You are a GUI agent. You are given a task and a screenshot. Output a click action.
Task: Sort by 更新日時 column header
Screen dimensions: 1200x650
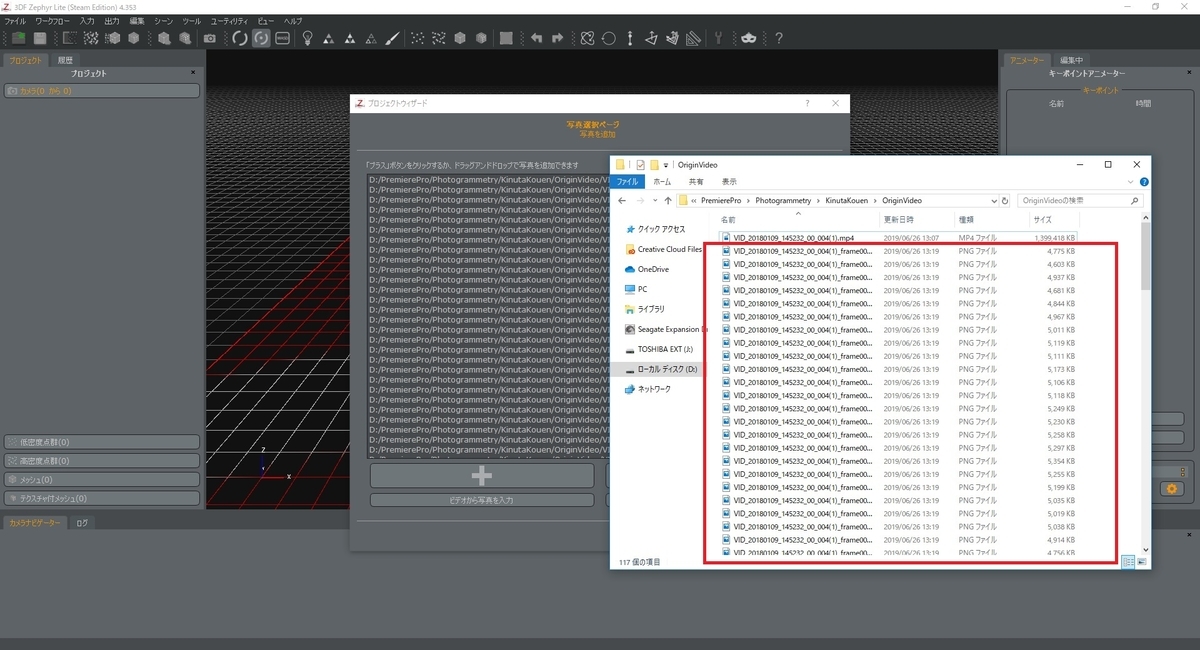click(x=900, y=220)
